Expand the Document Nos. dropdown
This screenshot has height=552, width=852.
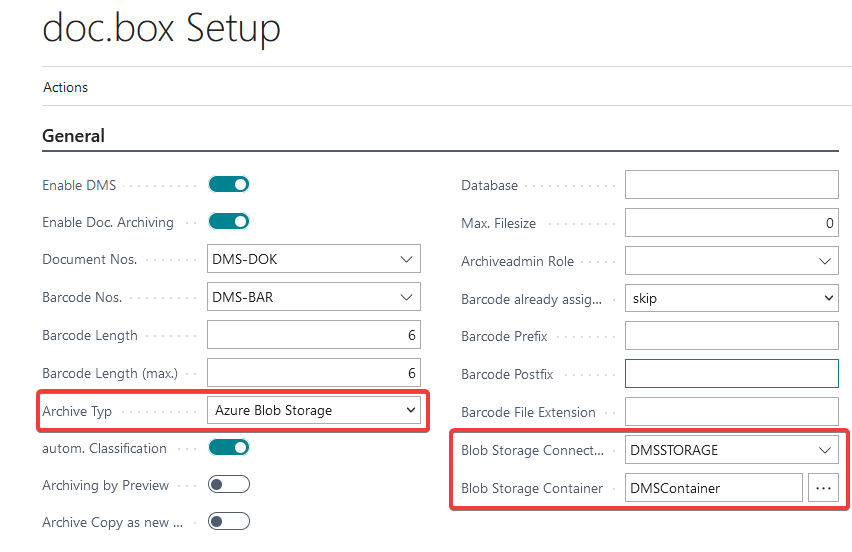[x=406, y=260]
